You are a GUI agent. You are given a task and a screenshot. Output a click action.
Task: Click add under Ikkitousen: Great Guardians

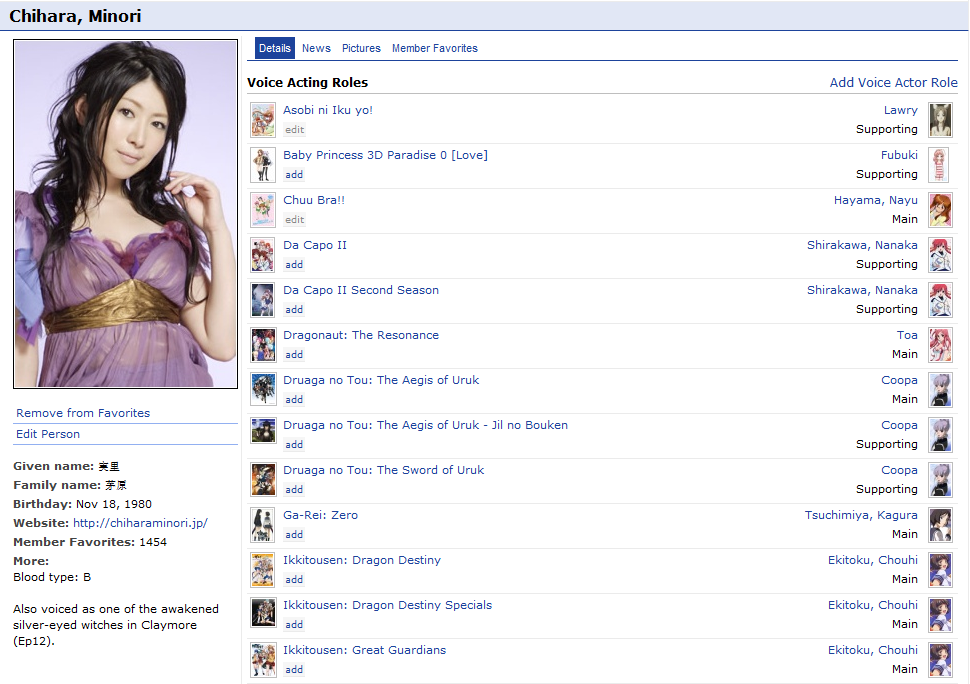click(x=294, y=670)
